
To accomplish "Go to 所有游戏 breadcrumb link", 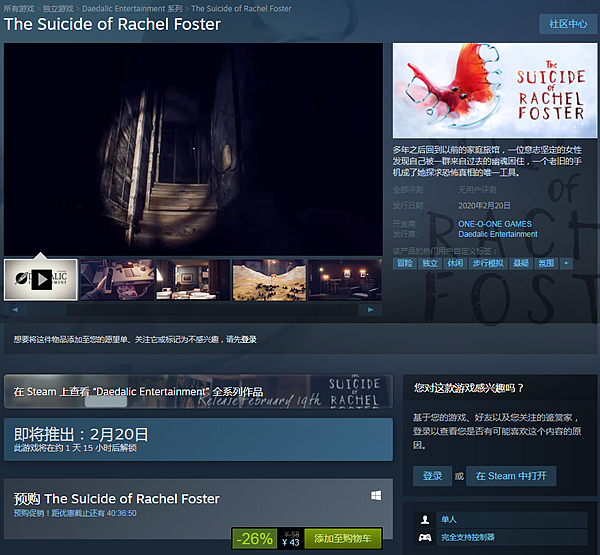I will coord(19,8).
